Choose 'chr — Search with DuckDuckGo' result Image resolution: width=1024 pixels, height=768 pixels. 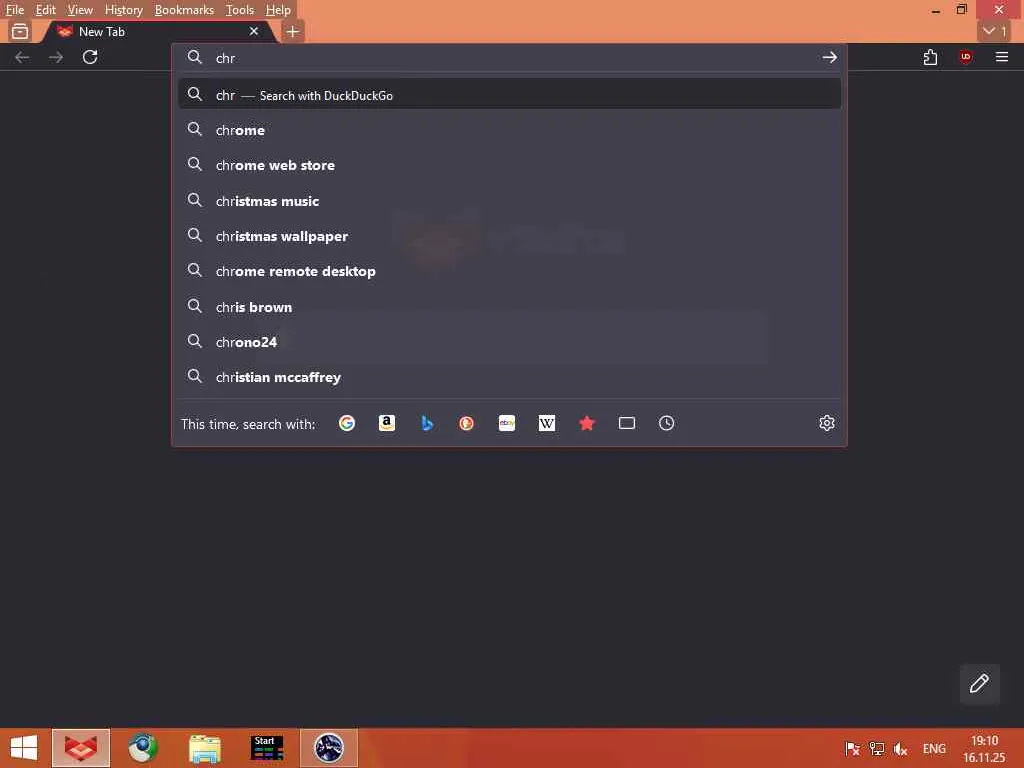tap(509, 95)
